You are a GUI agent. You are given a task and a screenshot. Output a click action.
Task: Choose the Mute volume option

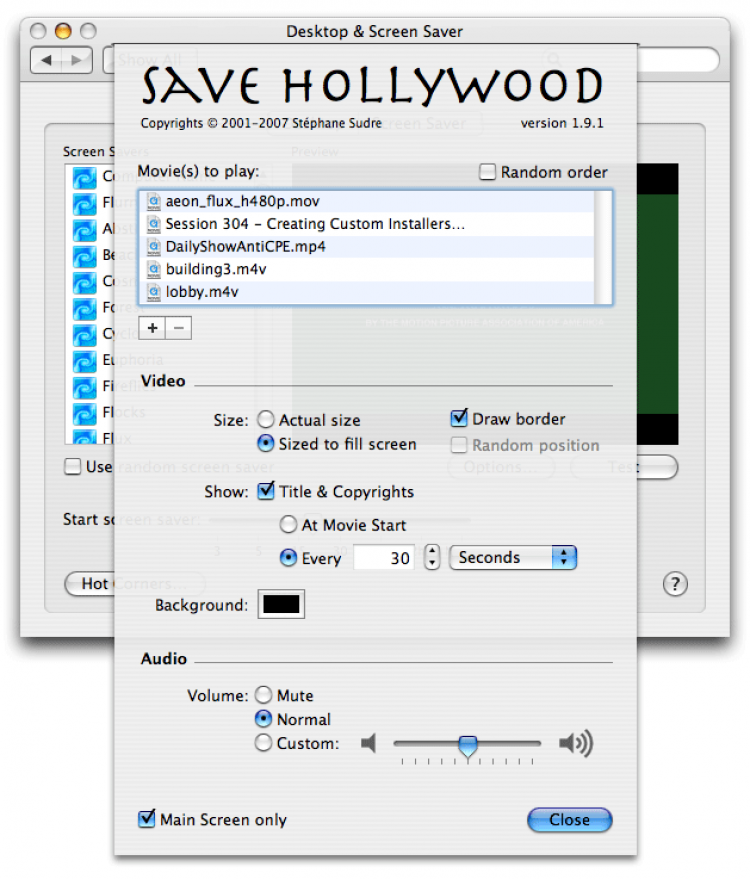point(264,695)
